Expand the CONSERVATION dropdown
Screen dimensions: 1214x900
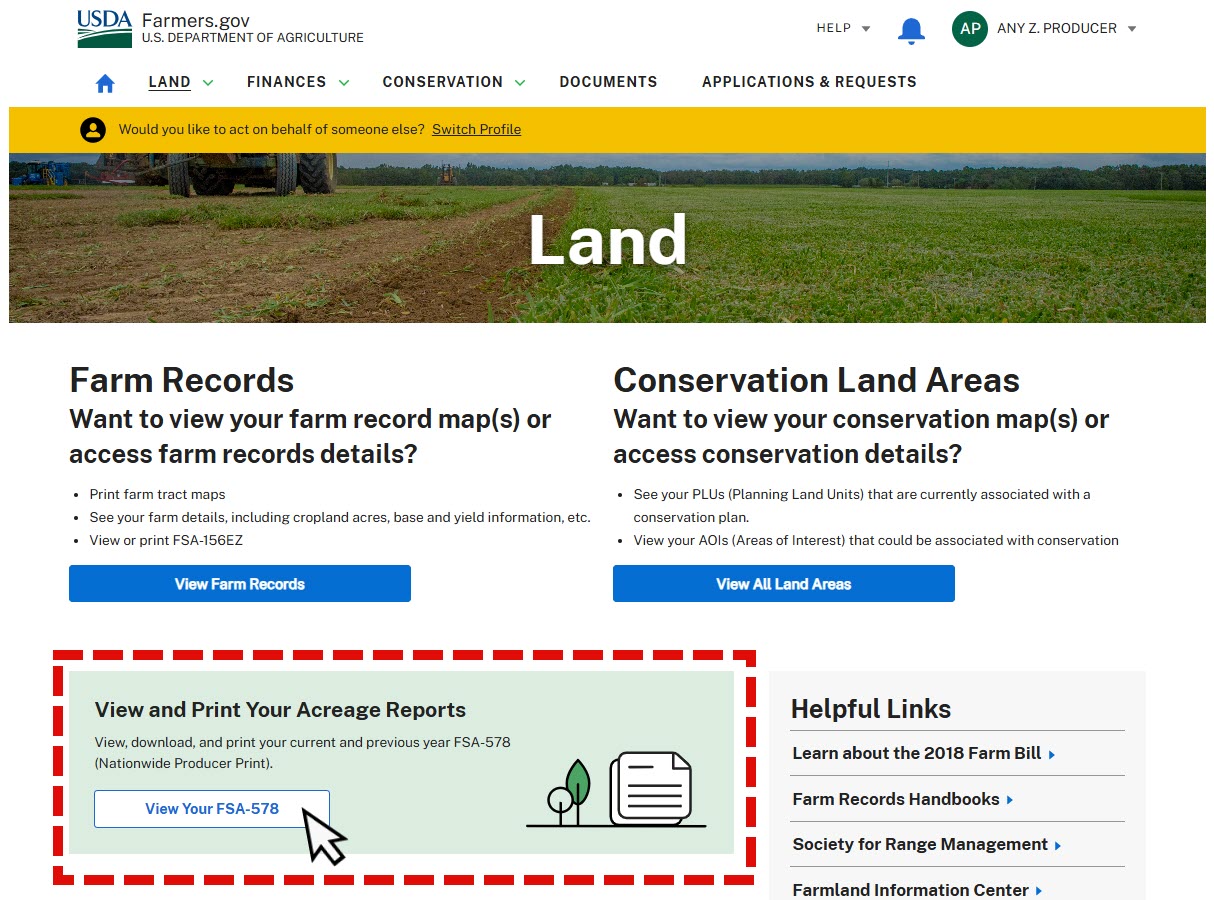[x=452, y=82]
